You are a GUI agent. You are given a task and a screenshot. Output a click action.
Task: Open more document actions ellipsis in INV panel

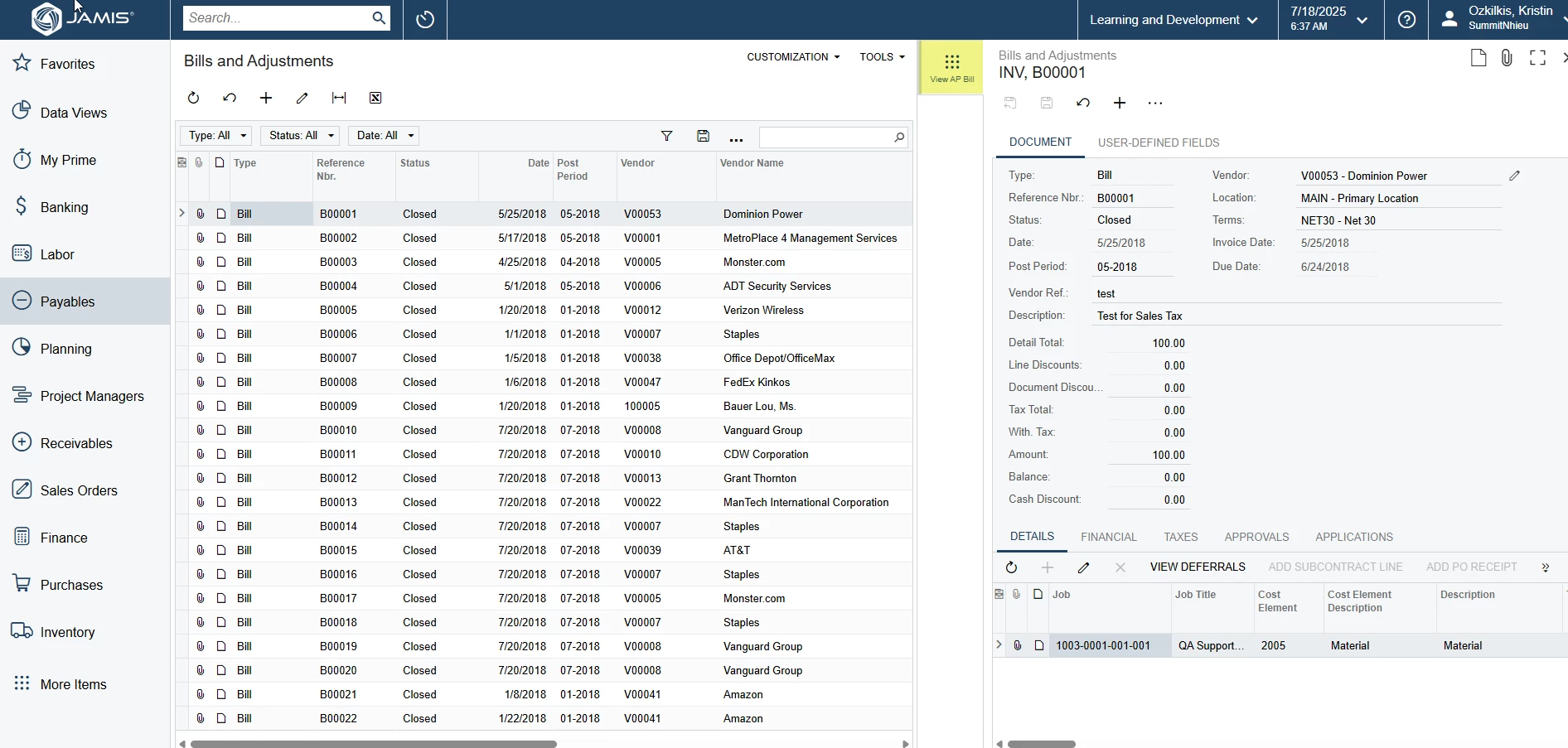pyautogui.click(x=1155, y=104)
